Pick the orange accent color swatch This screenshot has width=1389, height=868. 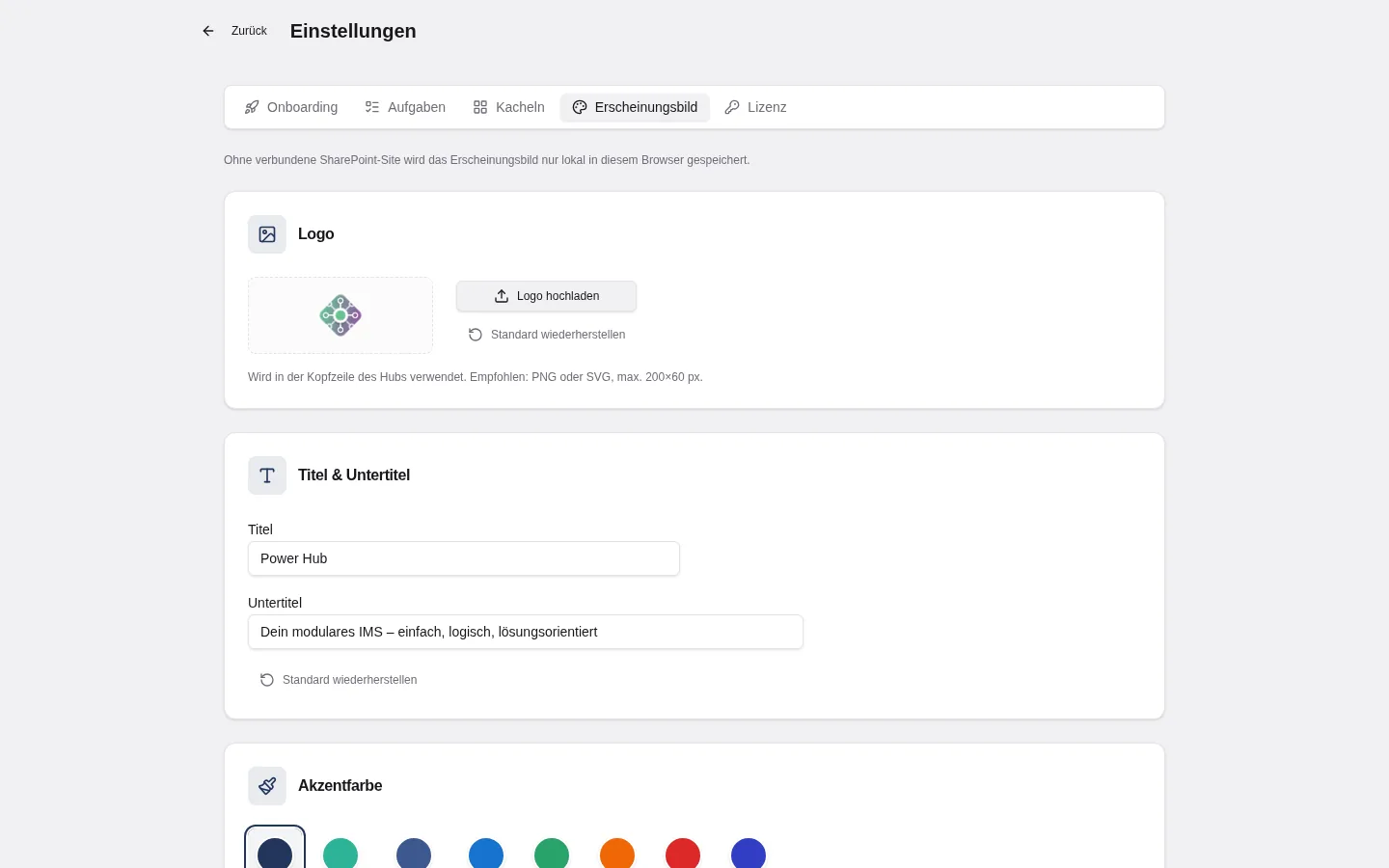[617, 854]
